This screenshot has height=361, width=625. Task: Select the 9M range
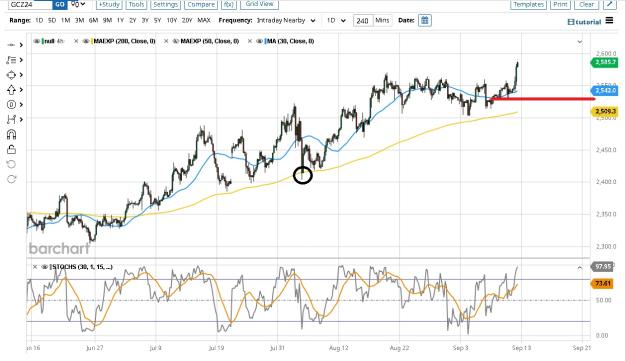pyautogui.click(x=107, y=20)
